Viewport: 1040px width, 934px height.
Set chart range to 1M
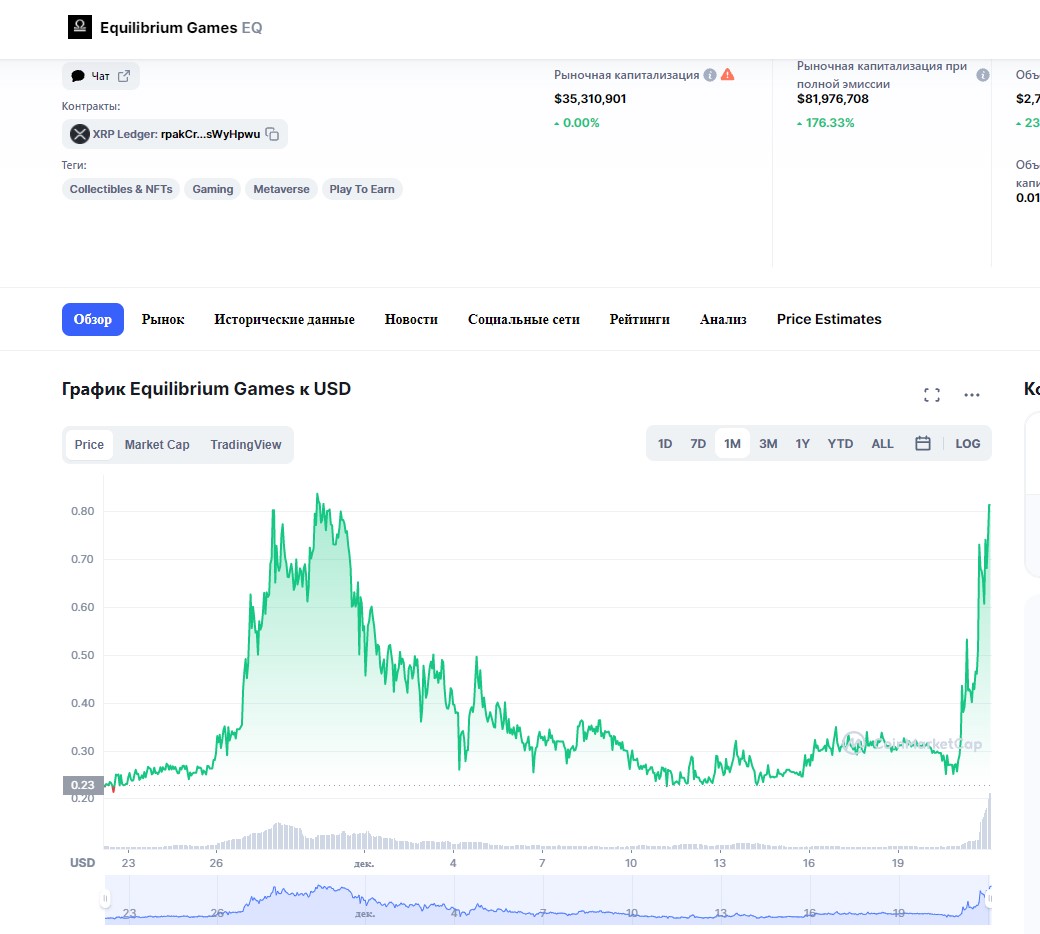732,444
